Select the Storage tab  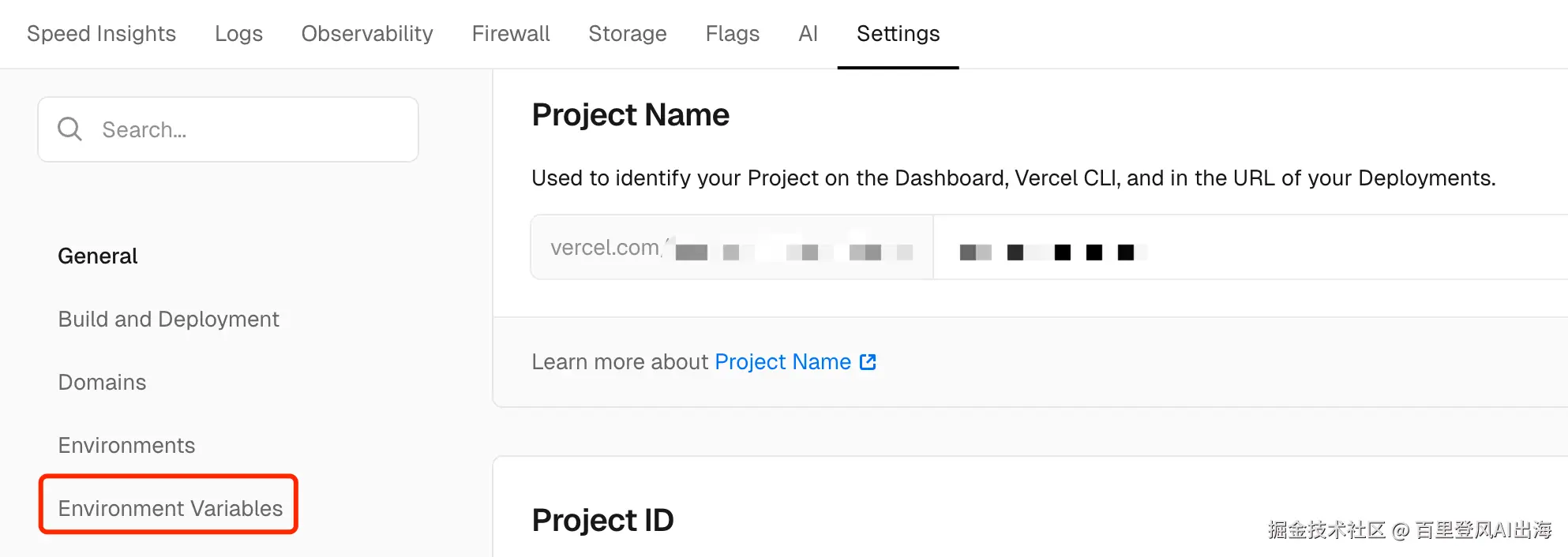pyautogui.click(x=628, y=34)
